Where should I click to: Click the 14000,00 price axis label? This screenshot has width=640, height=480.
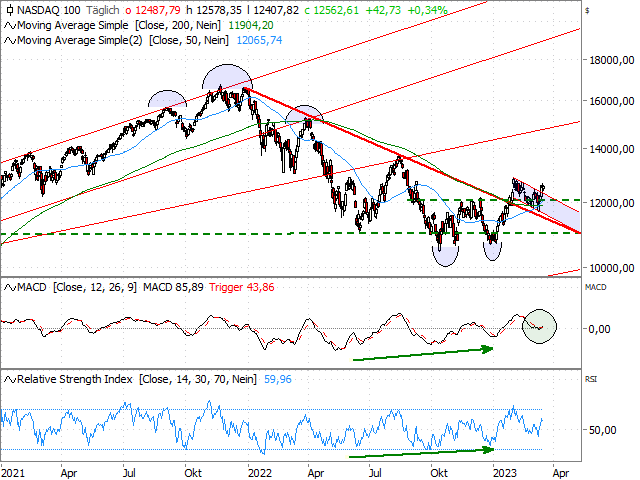click(x=611, y=149)
